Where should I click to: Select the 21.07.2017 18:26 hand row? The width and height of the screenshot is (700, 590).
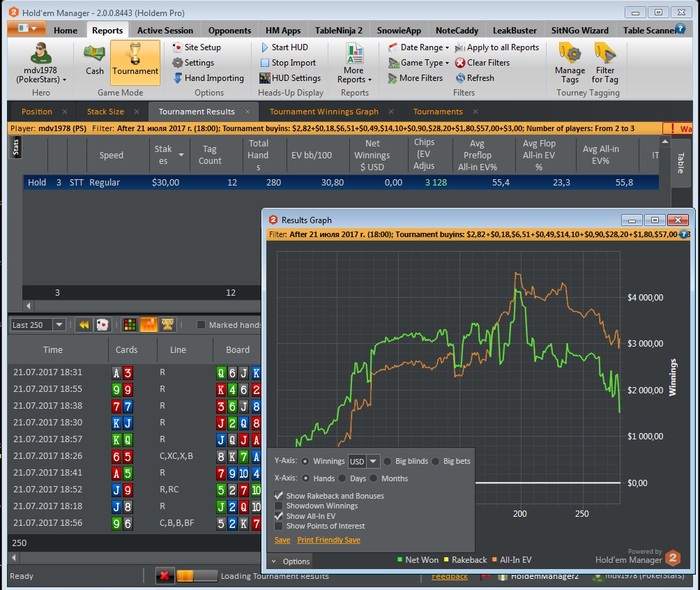[x=134, y=456]
